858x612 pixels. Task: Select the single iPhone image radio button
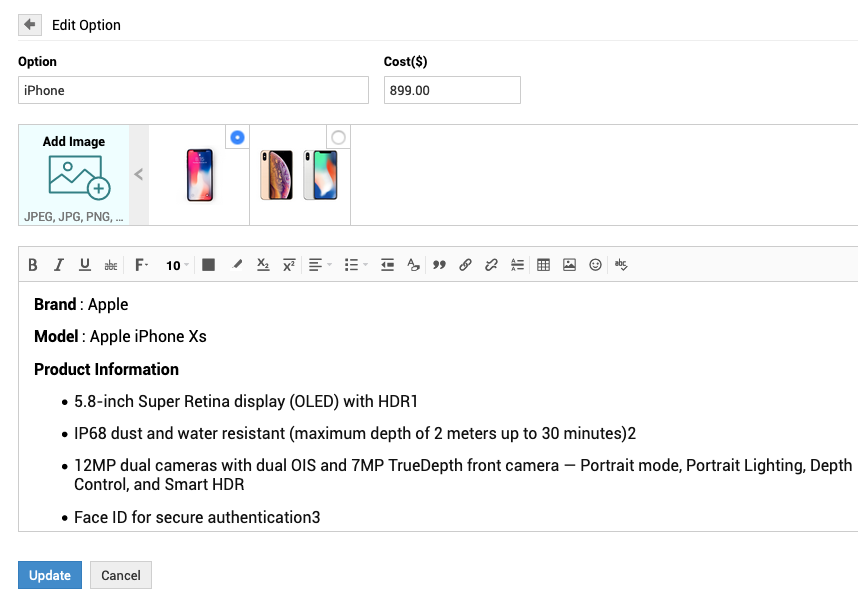click(237, 137)
